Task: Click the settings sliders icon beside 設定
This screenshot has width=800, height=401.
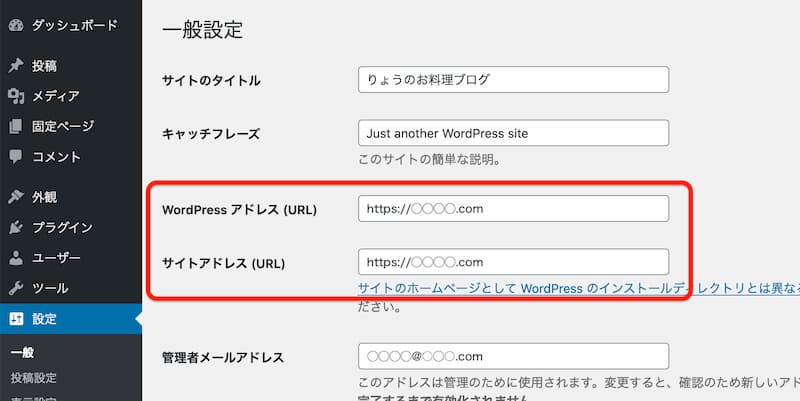Action: pos(16,319)
